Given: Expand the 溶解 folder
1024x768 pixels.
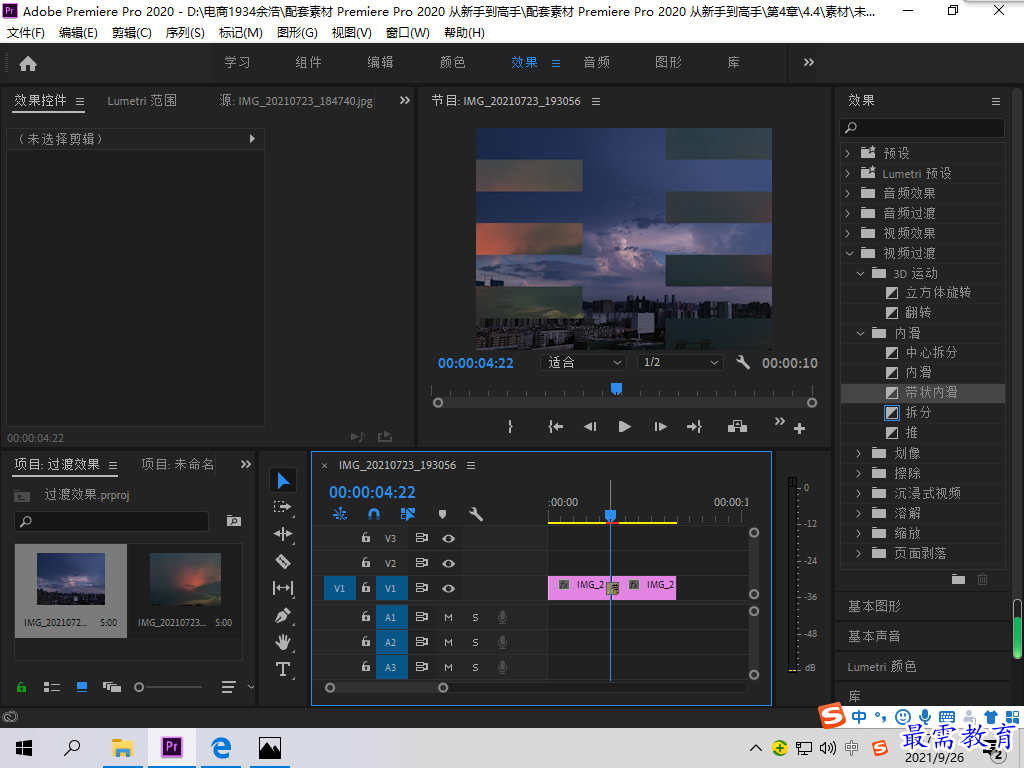Looking at the screenshot, I should 859,513.
